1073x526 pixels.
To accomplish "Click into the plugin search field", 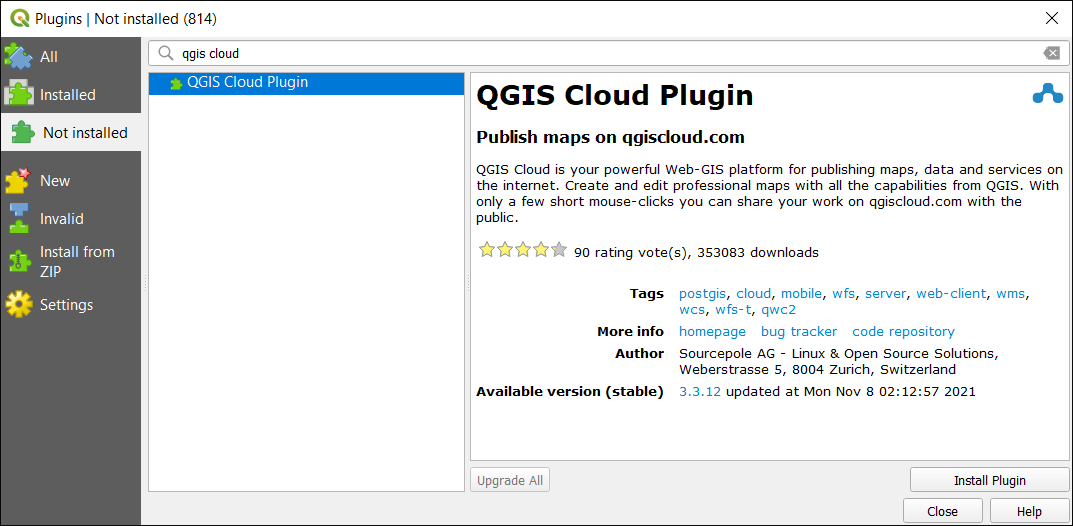I will tap(609, 53).
